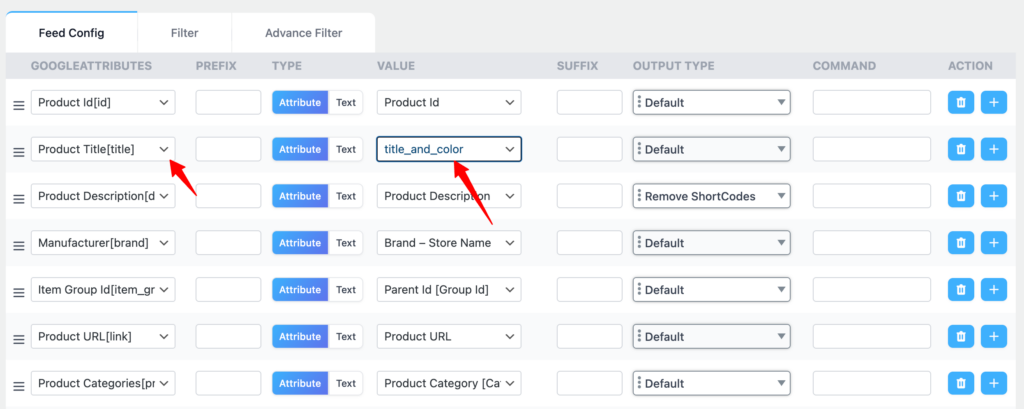
Task: Click Attribute button in Product Categories row
Action: (300, 383)
